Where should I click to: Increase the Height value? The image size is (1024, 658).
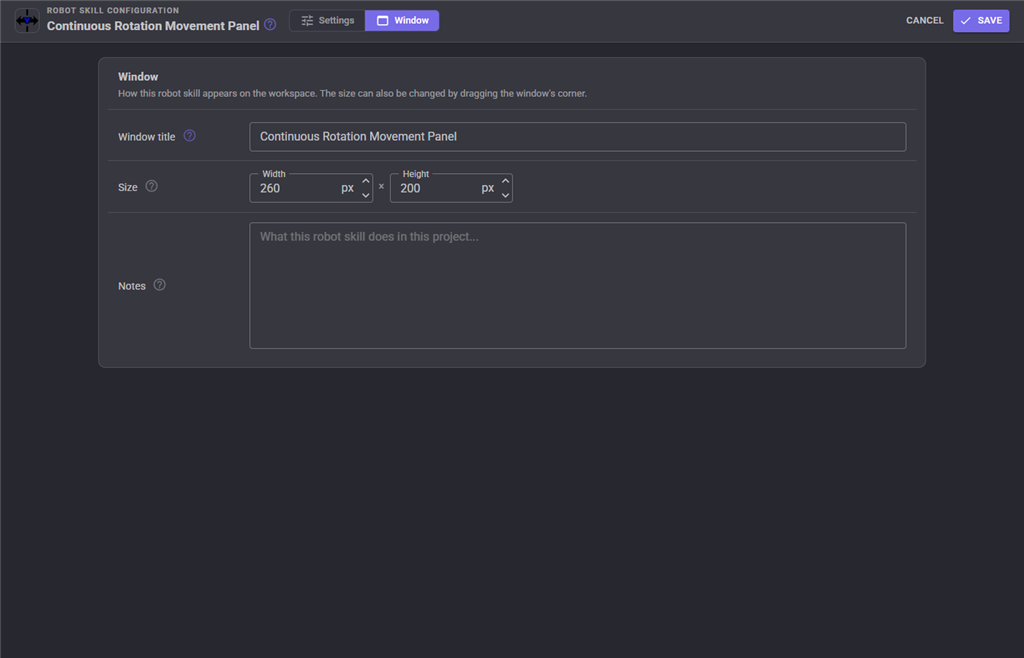[505, 181]
